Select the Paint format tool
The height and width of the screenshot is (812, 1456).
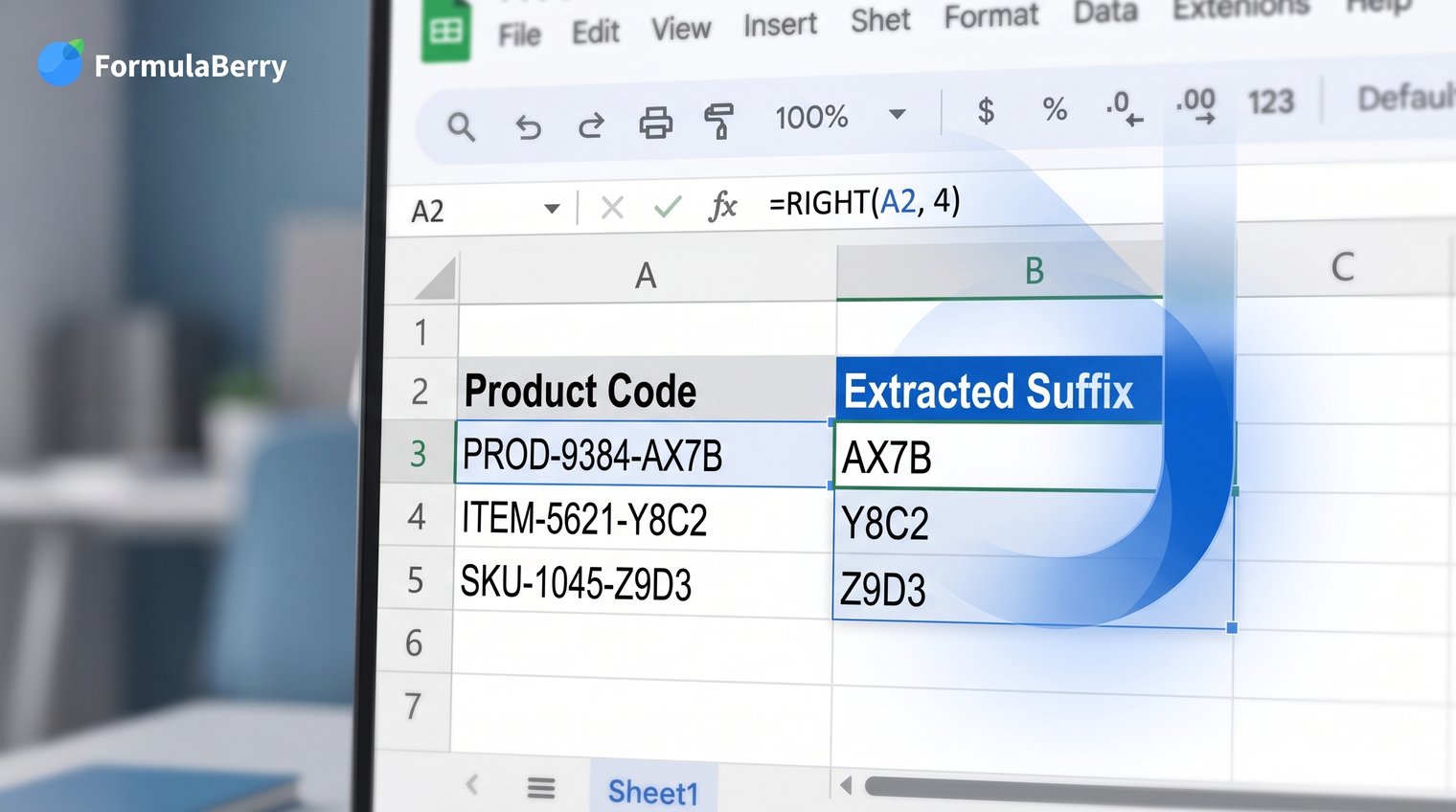718,122
